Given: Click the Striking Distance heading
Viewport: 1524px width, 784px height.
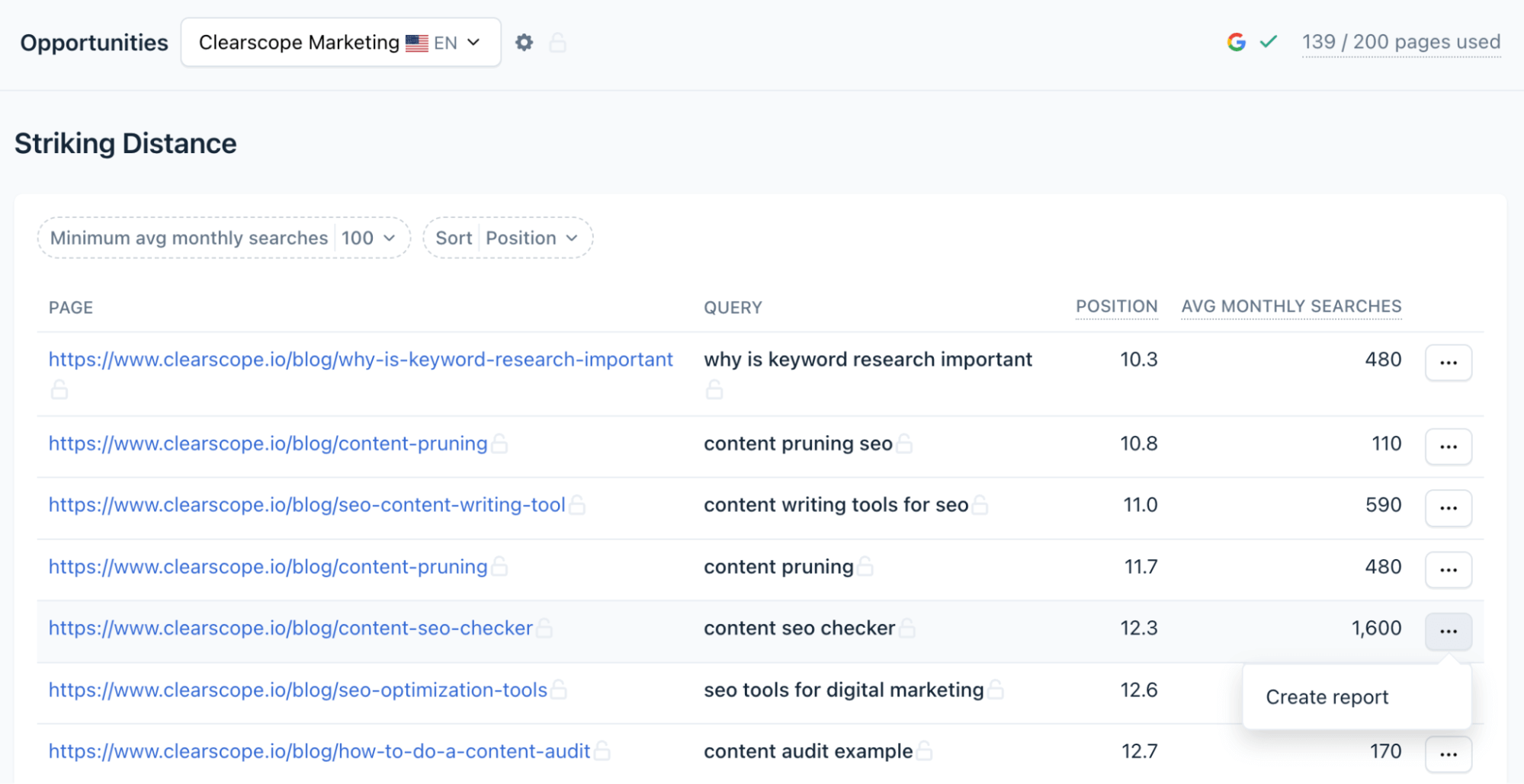Looking at the screenshot, I should 126,143.
